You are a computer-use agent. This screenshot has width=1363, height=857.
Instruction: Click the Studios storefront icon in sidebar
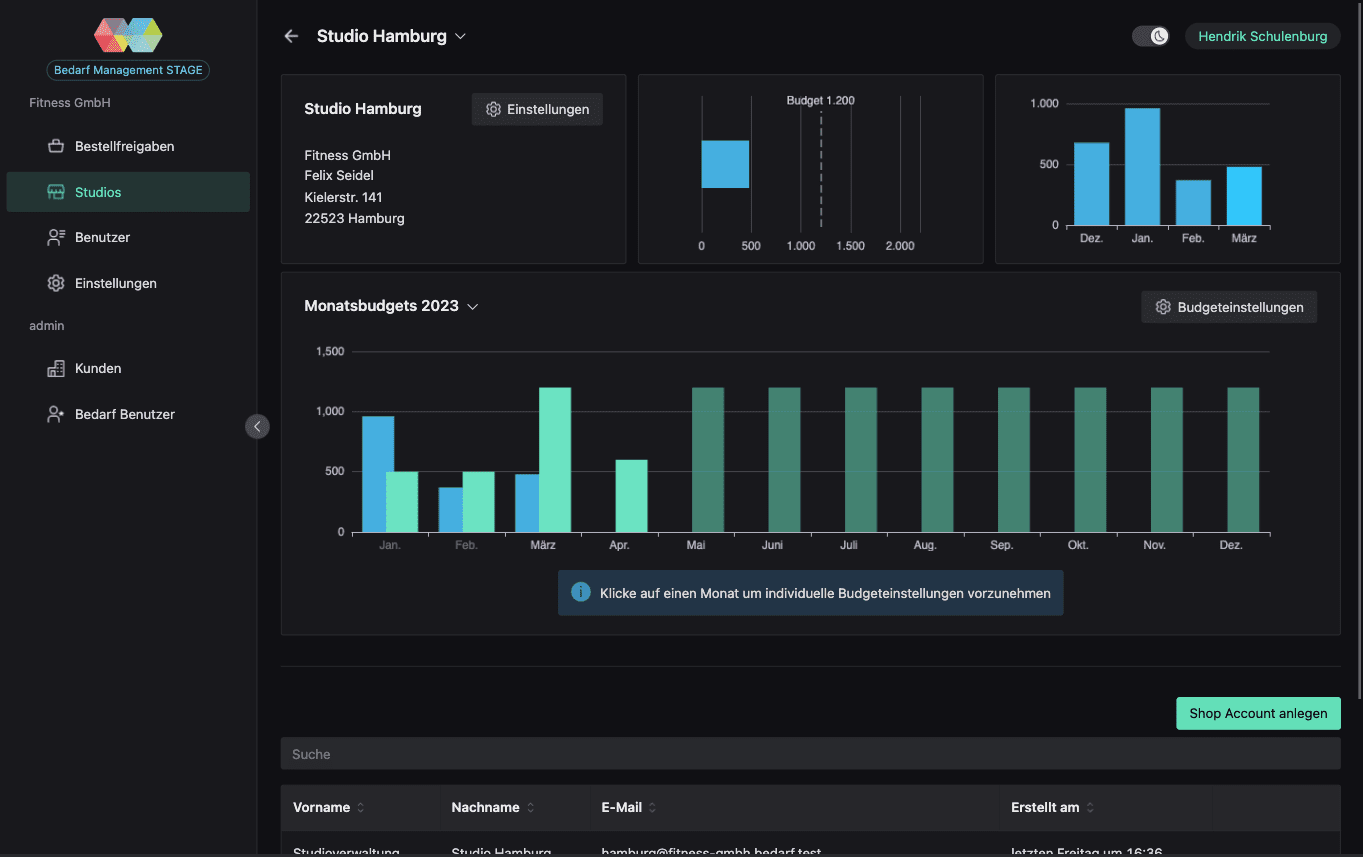56,192
